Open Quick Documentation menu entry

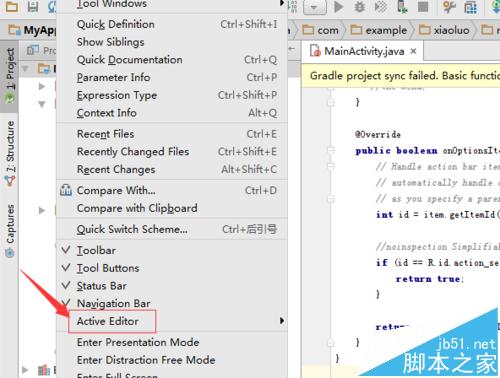tap(172, 60)
